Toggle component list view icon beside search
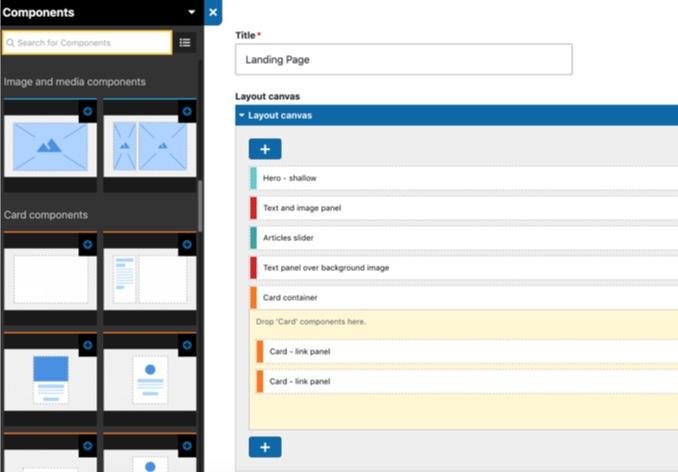The width and height of the screenshot is (678, 472). pos(185,43)
